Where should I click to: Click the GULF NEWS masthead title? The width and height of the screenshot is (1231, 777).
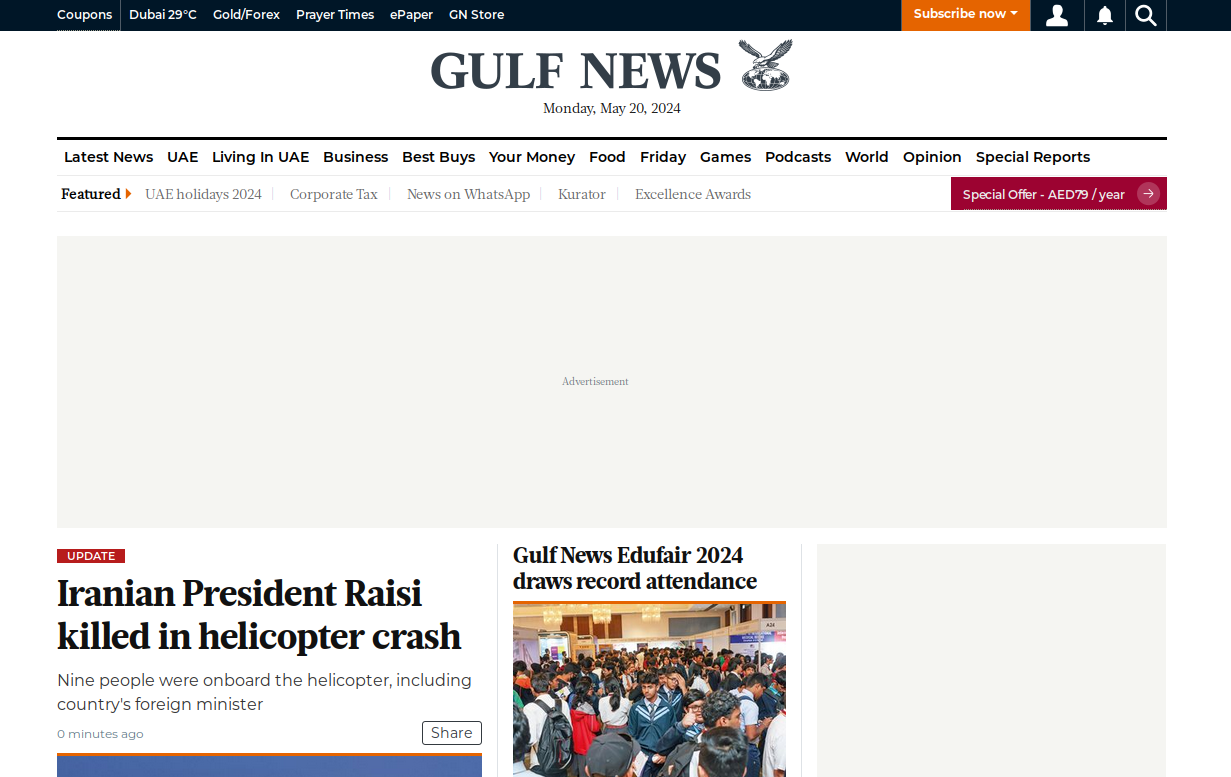click(x=576, y=71)
